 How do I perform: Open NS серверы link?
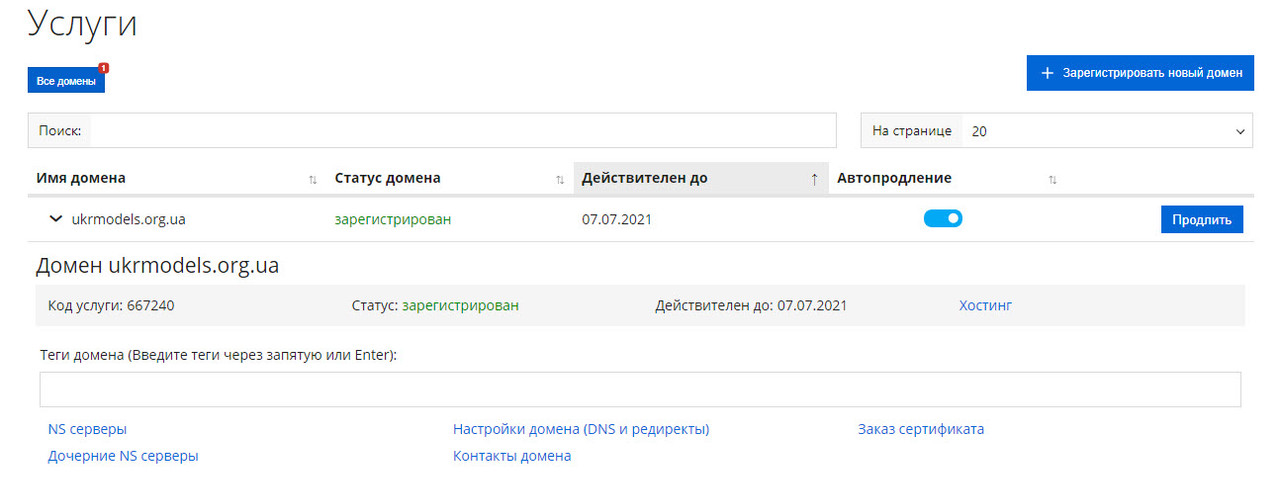[87, 429]
